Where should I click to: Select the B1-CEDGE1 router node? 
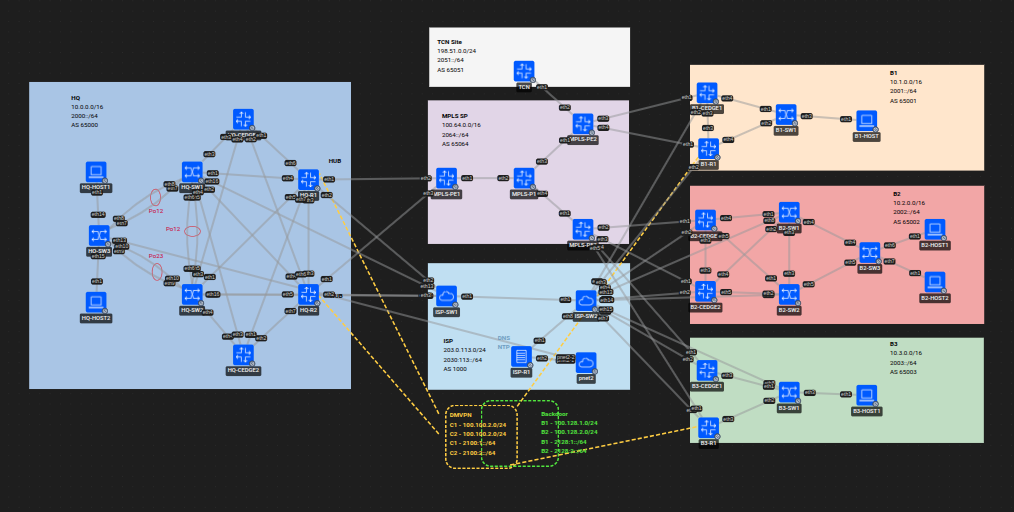pyautogui.click(x=707, y=93)
